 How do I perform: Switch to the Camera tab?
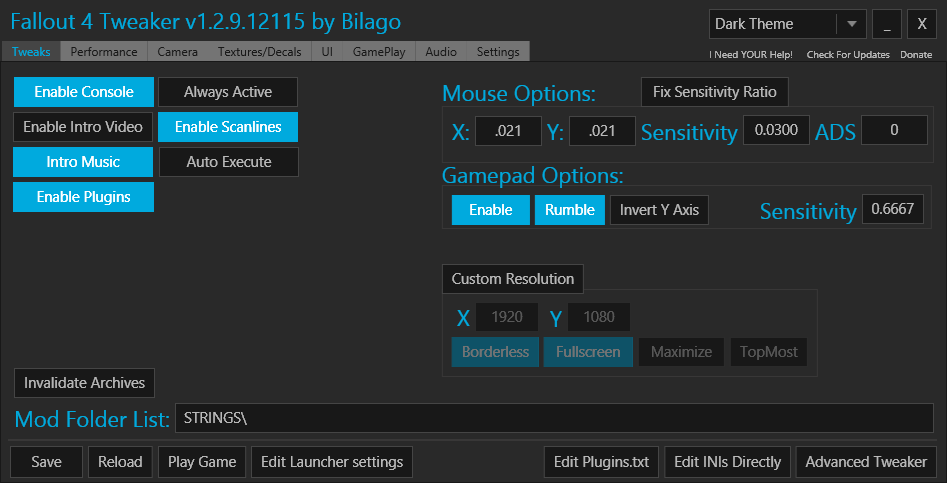(x=178, y=52)
